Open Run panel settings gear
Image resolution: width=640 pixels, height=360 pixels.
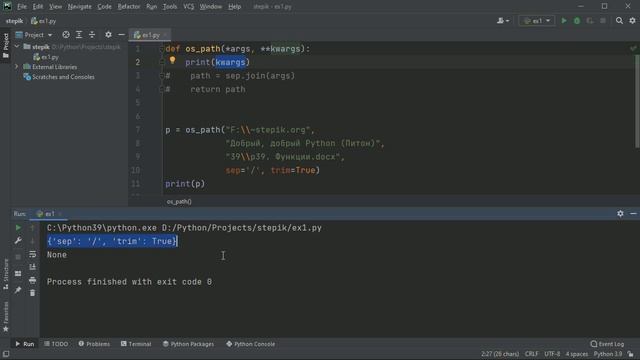(620, 213)
